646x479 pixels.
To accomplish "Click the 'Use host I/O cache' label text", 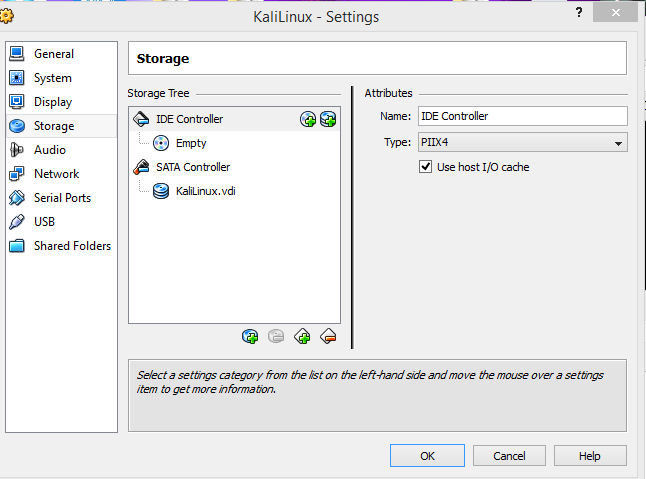I will click(483, 167).
